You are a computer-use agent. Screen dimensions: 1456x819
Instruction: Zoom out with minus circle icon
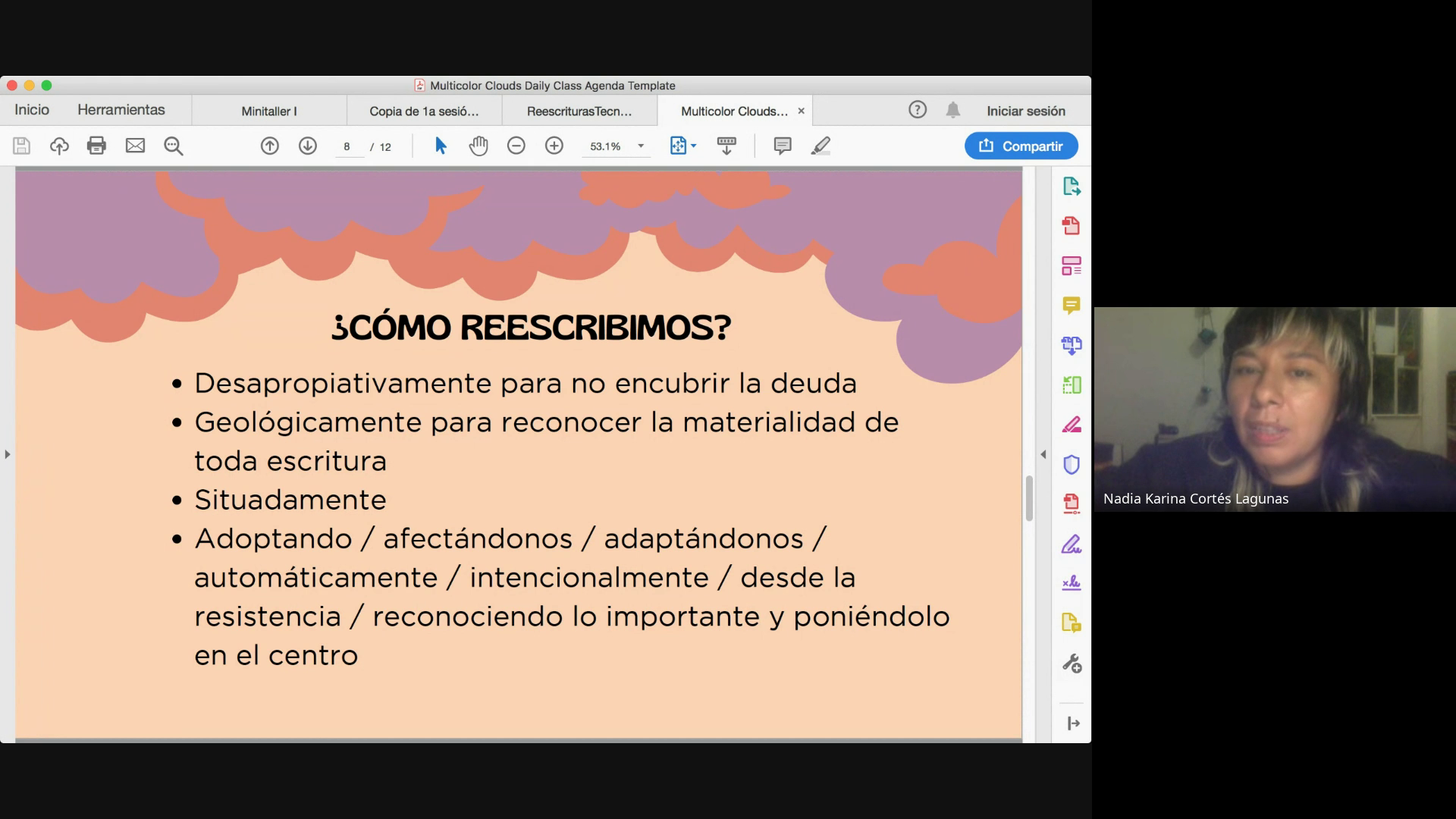pyautogui.click(x=516, y=146)
